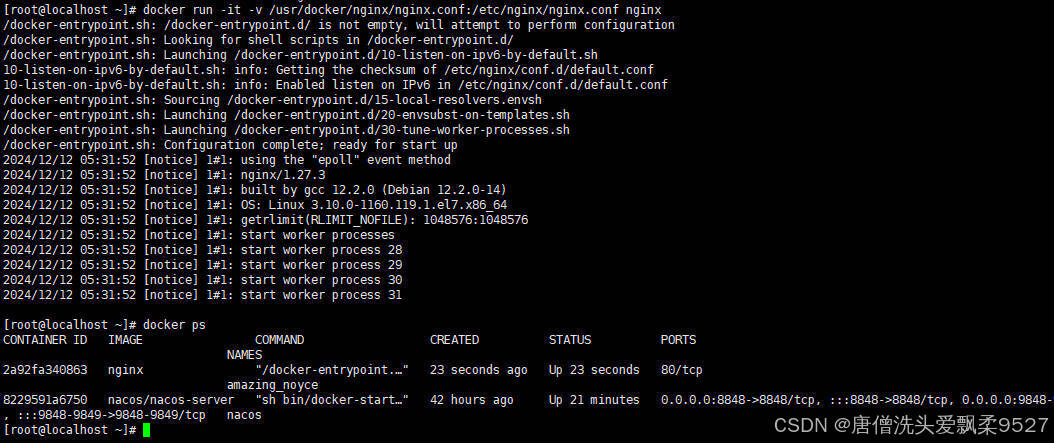Click the docker run command at the top
This screenshot has width=1054, height=443.
coord(401,10)
